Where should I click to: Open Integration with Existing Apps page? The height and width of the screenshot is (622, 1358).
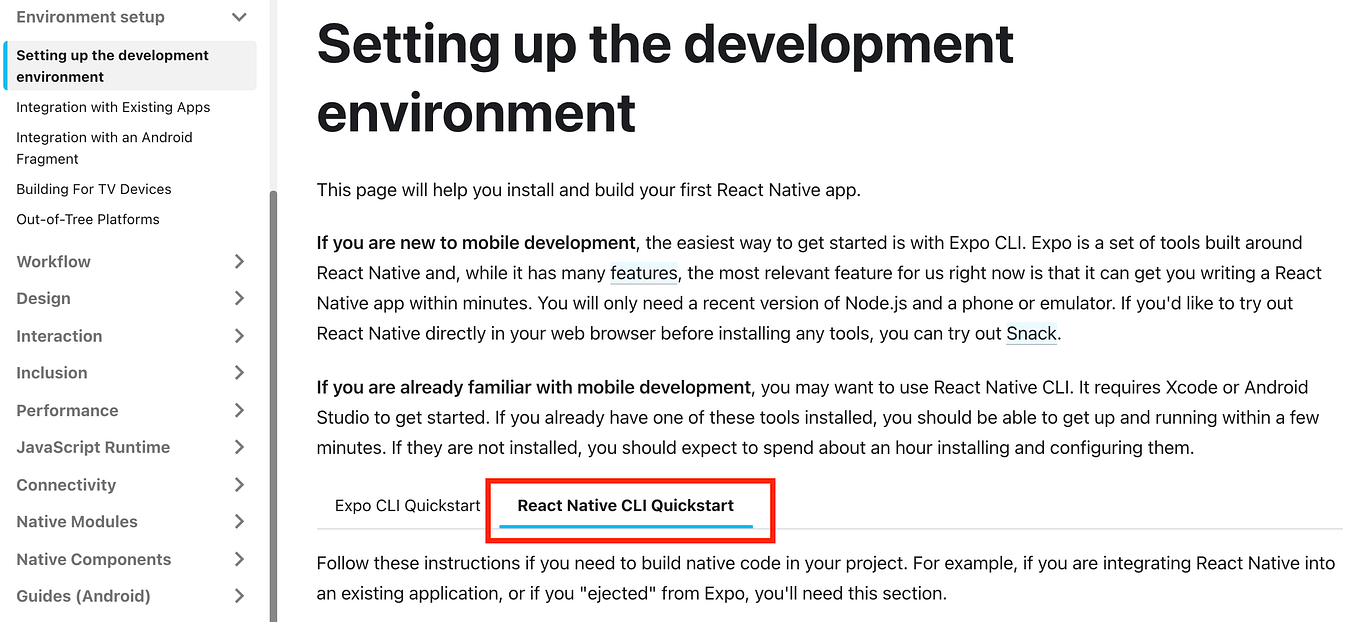click(x=113, y=107)
